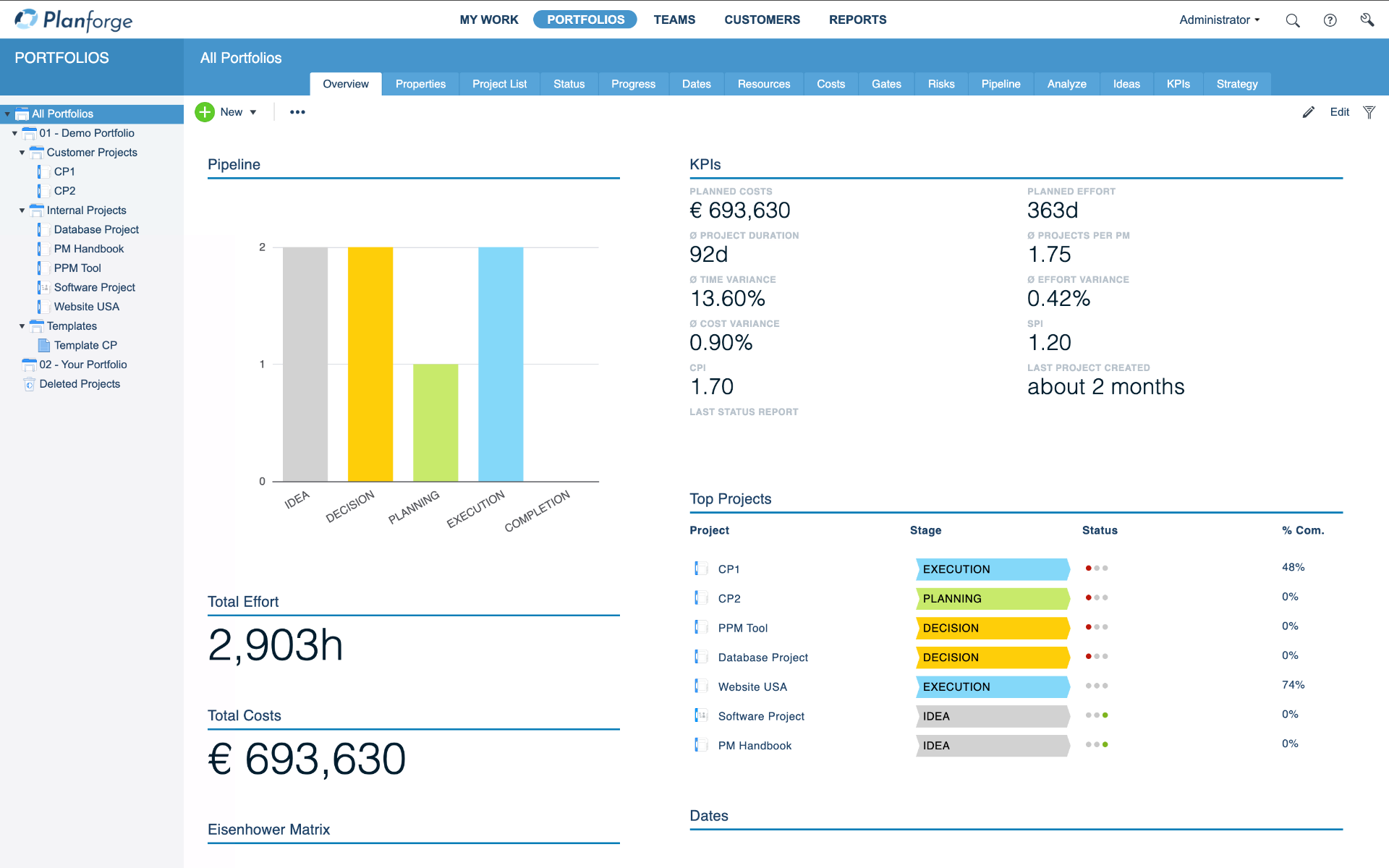
Task: Collapse the All Portfolios tree node
Action: pos(7,114)
